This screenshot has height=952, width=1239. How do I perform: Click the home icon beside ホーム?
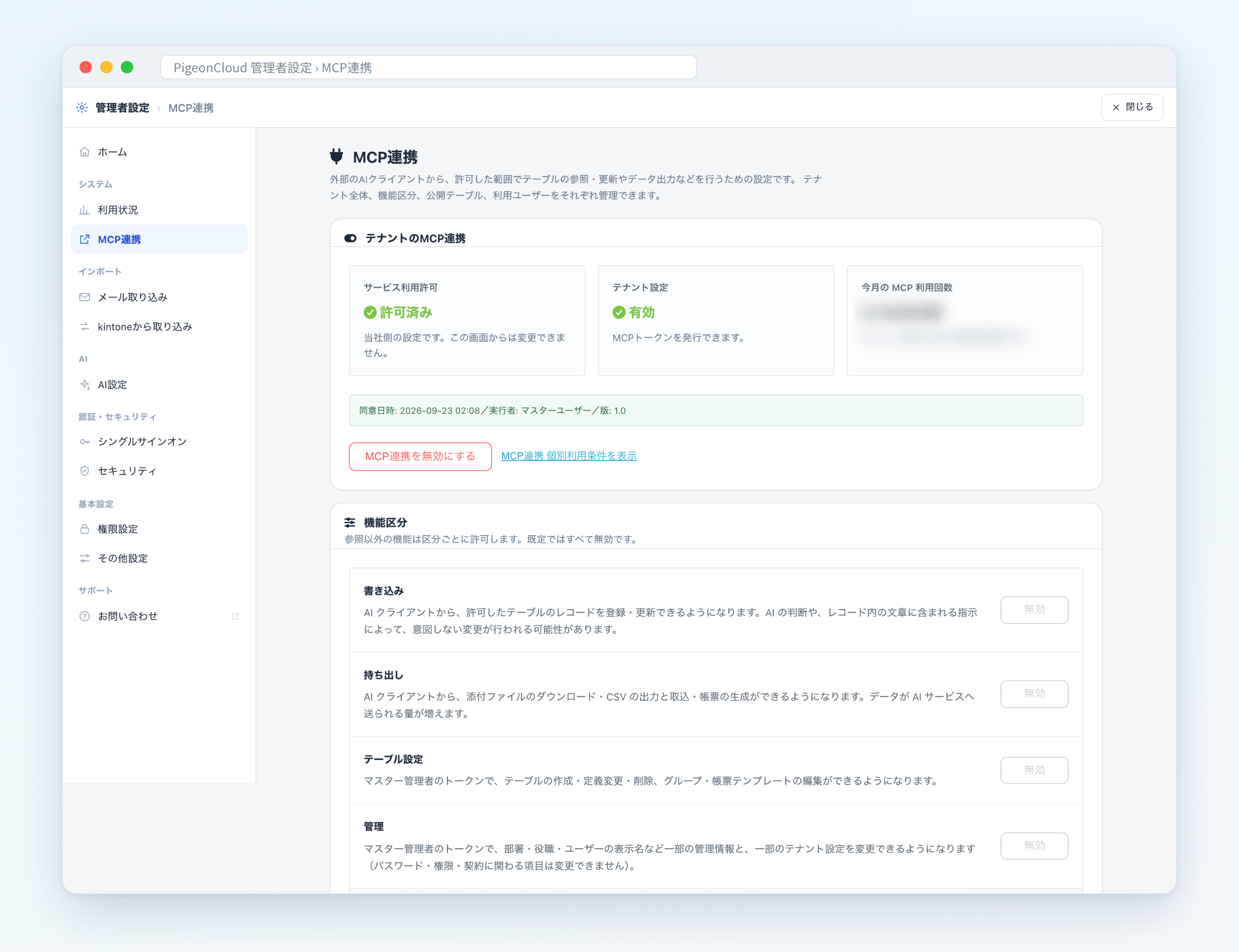[85, 152]
